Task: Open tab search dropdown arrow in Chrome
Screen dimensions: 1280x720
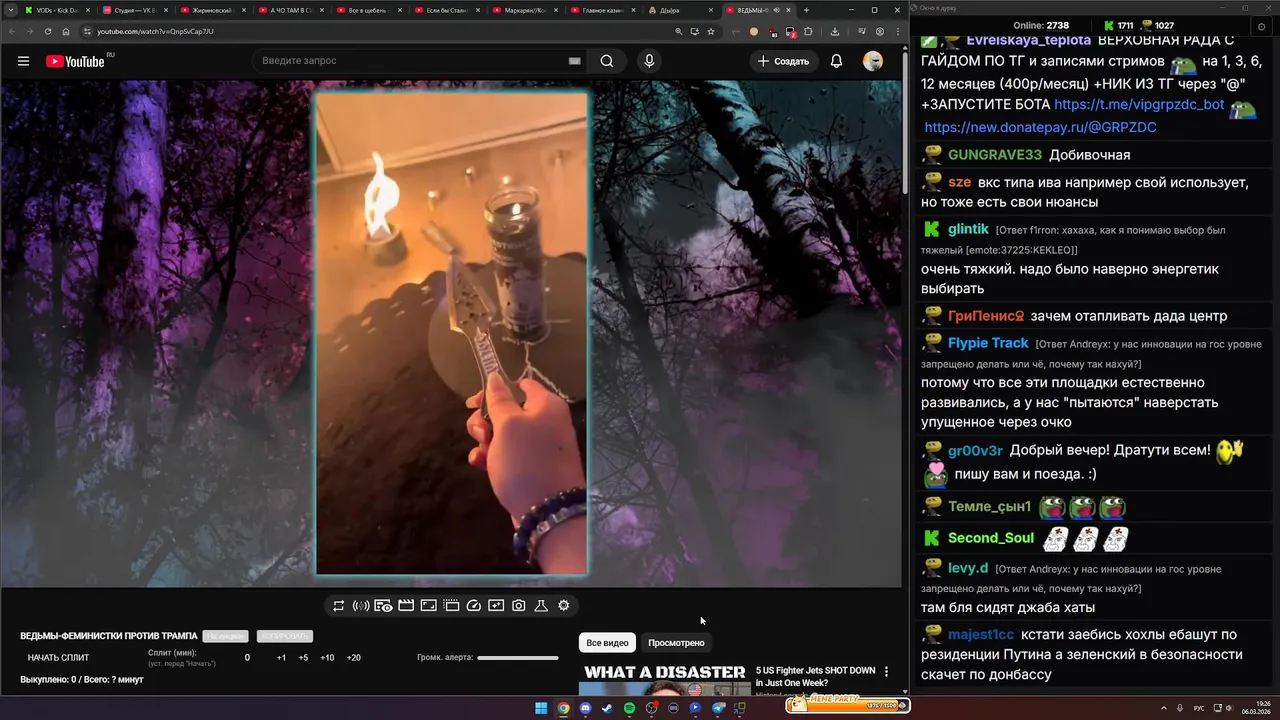Action: pyautogui.click(x=11, y=10)
